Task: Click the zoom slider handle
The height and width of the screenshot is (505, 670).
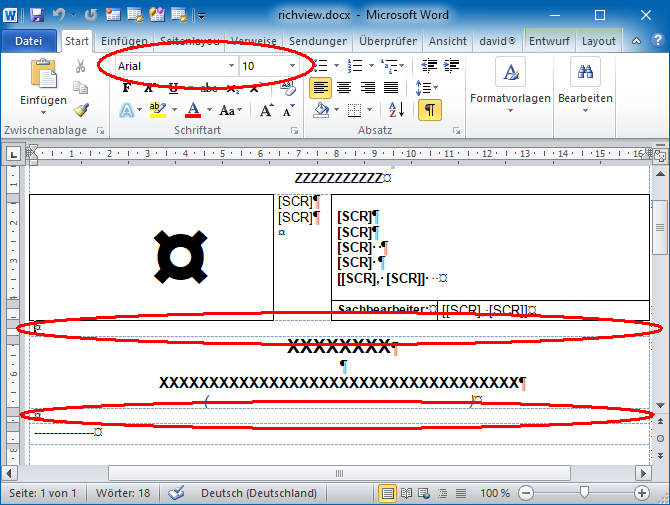Action: coord(584,493)
